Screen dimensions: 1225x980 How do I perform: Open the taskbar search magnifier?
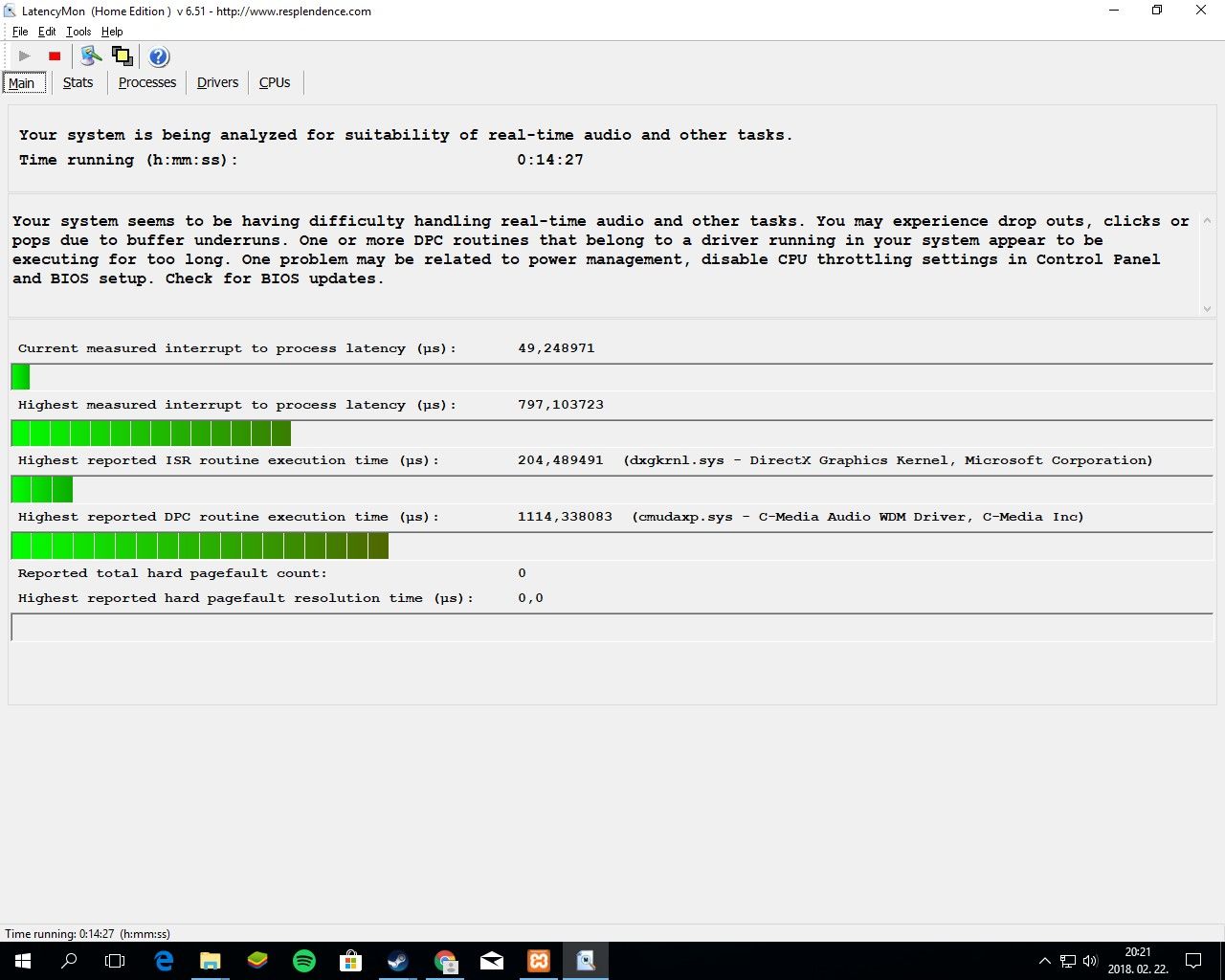tap(69, 961)
